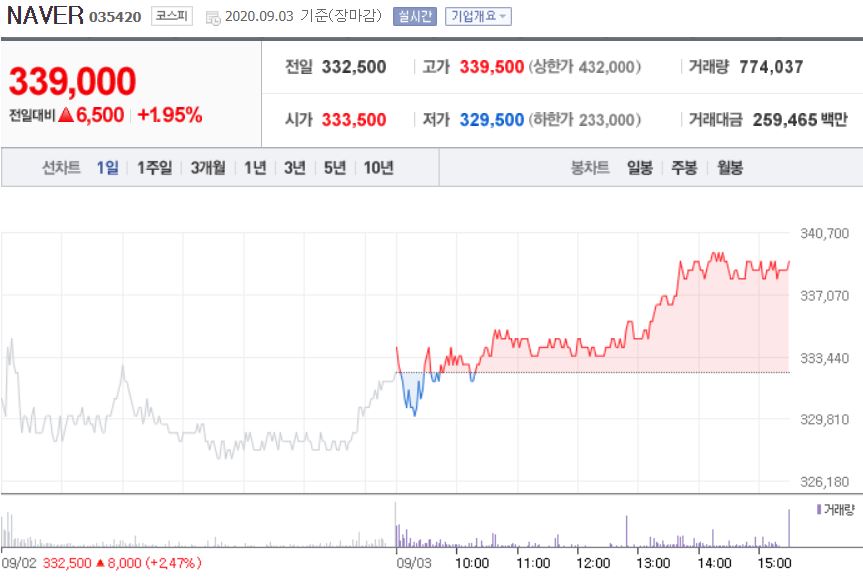This screenshot has height=586, width=863.
Task: Click the 시가 value 333,500
Action: [x=354, y=119]
